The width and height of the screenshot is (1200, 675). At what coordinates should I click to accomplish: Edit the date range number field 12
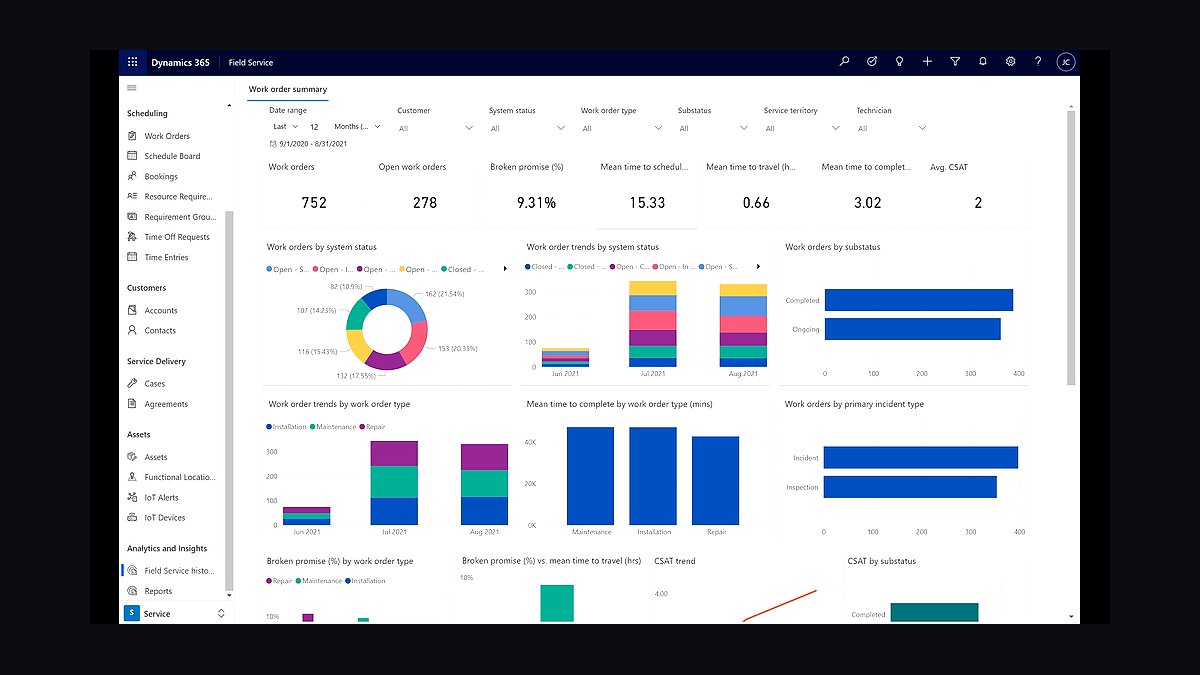[315, 127]
